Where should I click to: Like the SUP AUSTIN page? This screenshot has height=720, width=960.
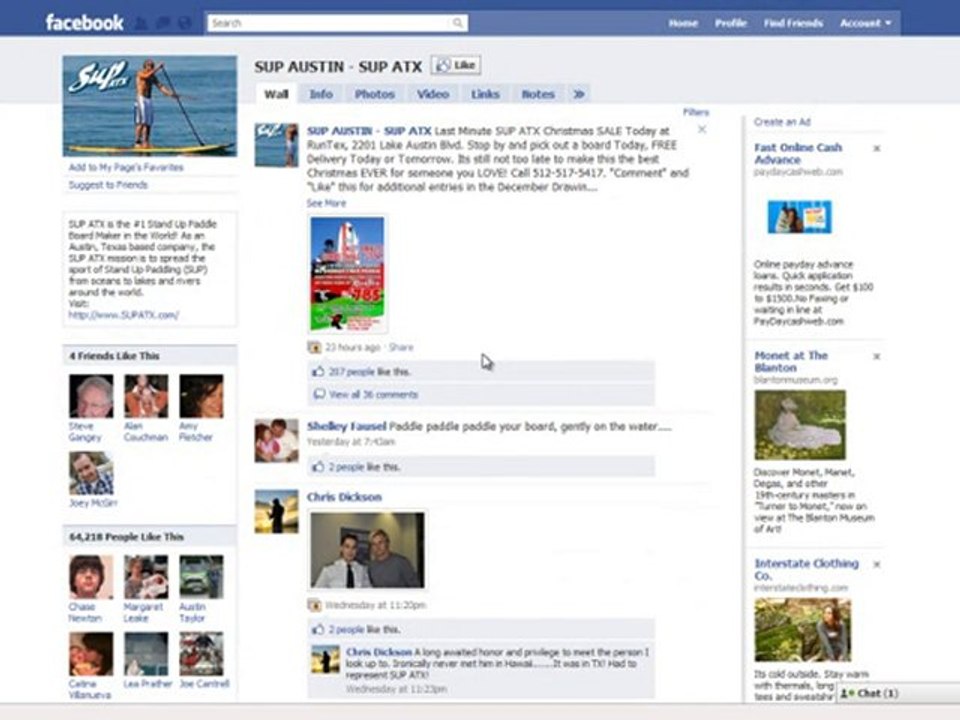(x=456, y=65)
